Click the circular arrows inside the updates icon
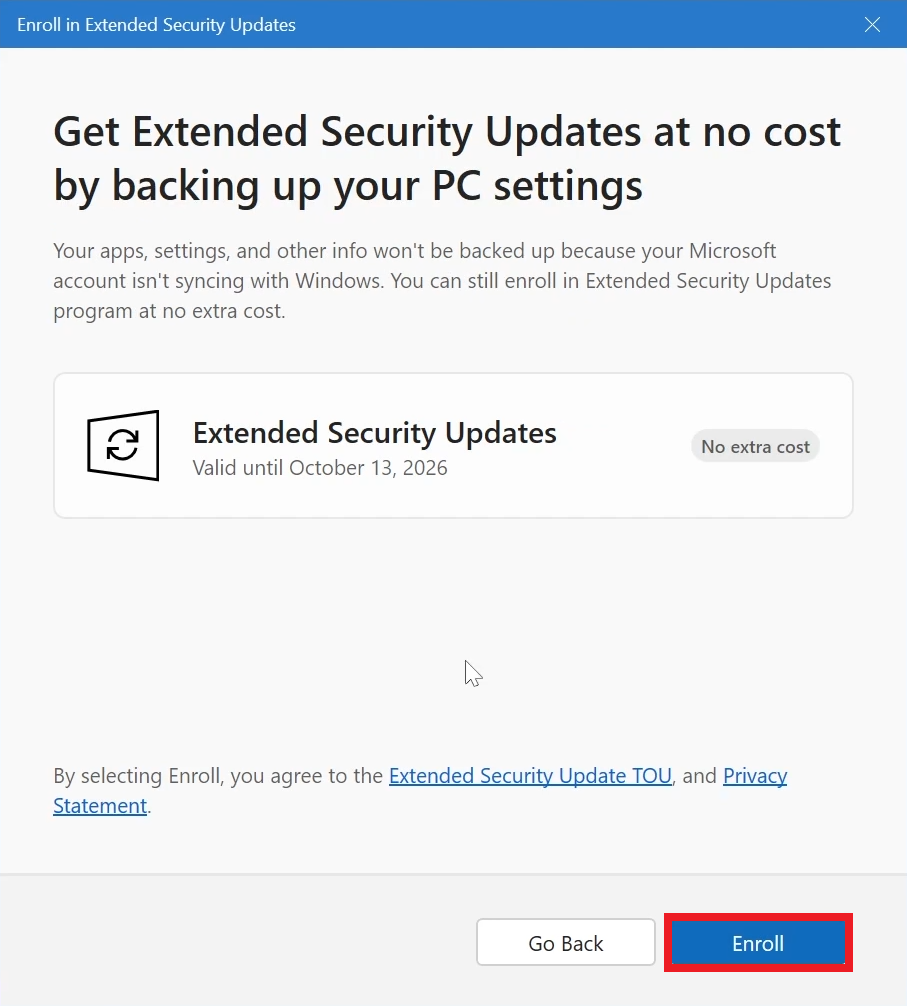Screen dimensions: 907x1006 (x=122, y=446)
